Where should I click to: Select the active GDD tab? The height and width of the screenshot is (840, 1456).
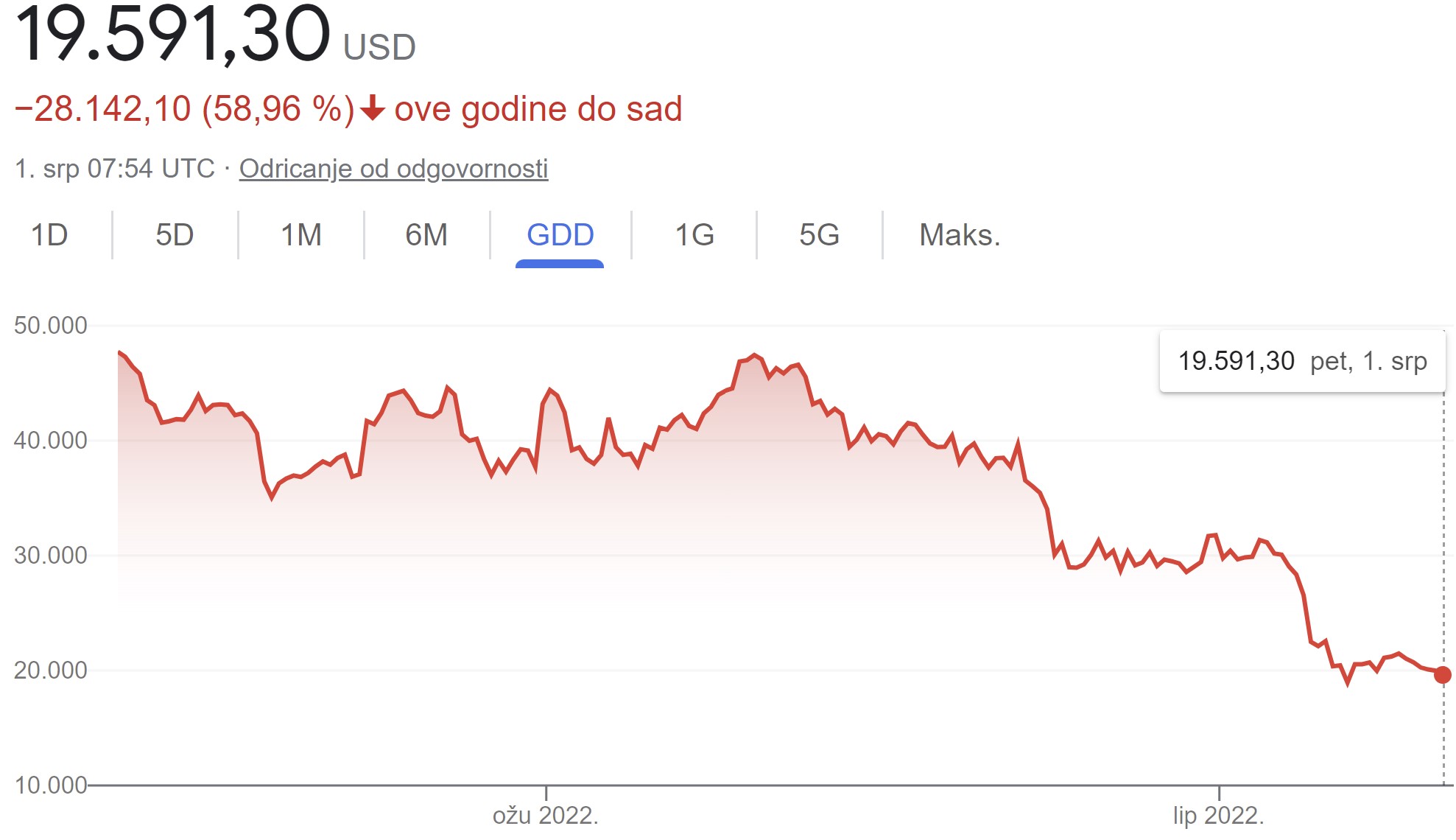pyautogui.click(x=560, y=235)
